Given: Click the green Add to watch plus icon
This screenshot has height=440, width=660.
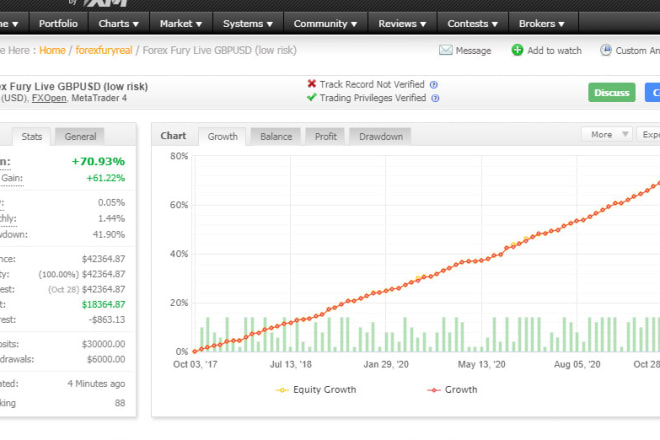Looking at the screenshot, I should (517, 50).
